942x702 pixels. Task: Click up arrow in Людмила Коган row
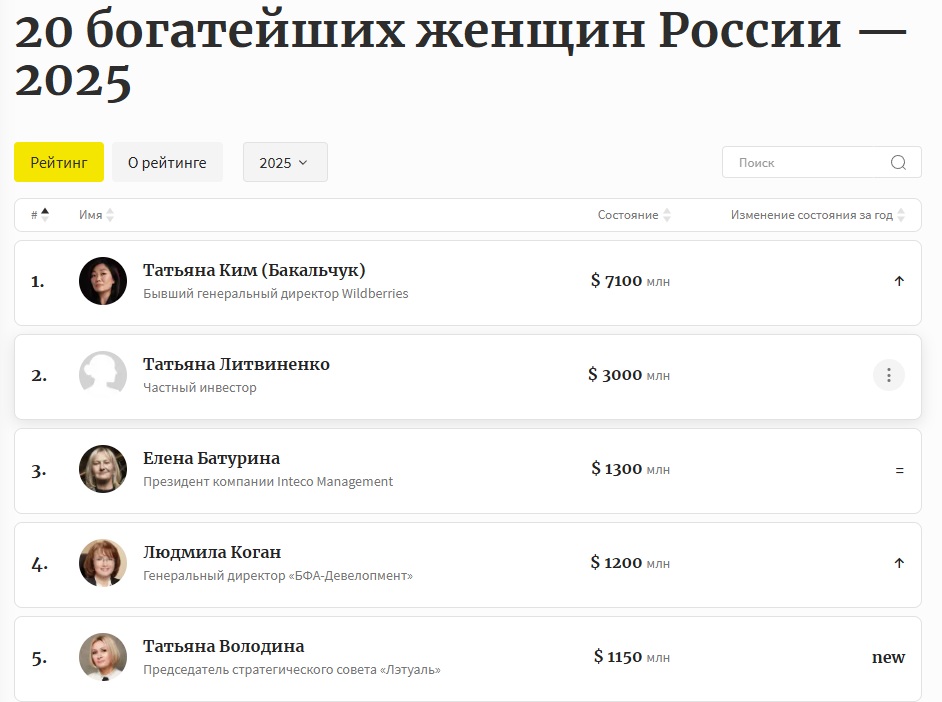pyautogui.click(x=899, y=563)
